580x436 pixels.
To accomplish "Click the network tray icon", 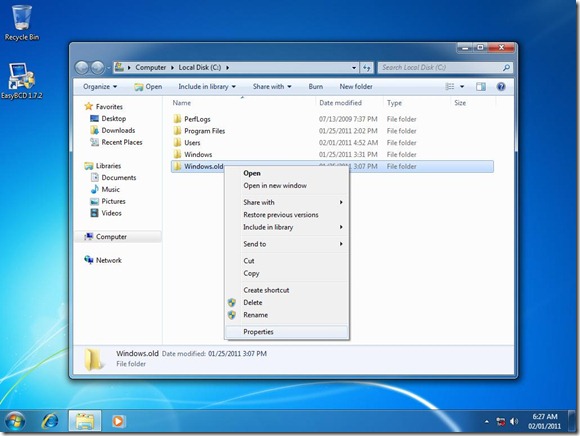I will click(x=500, y=421).
